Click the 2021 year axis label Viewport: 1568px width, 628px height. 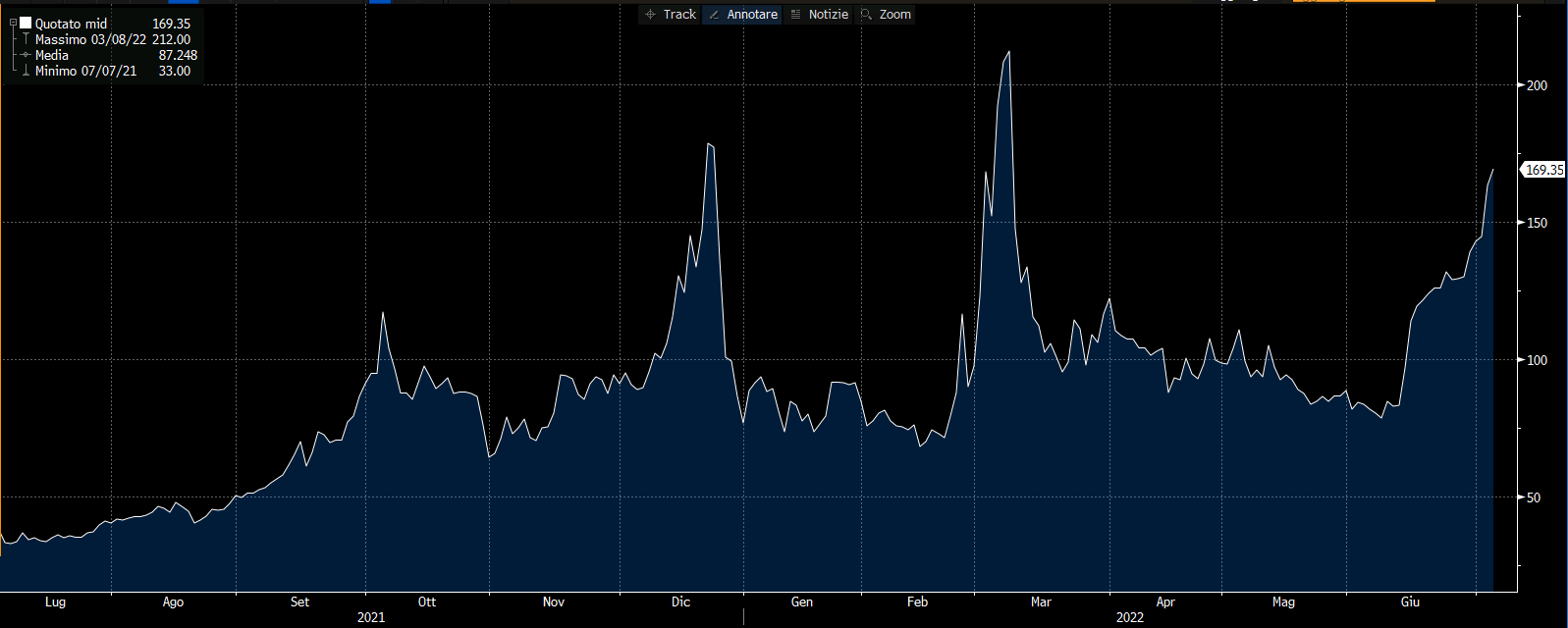(x=371, y=617)
